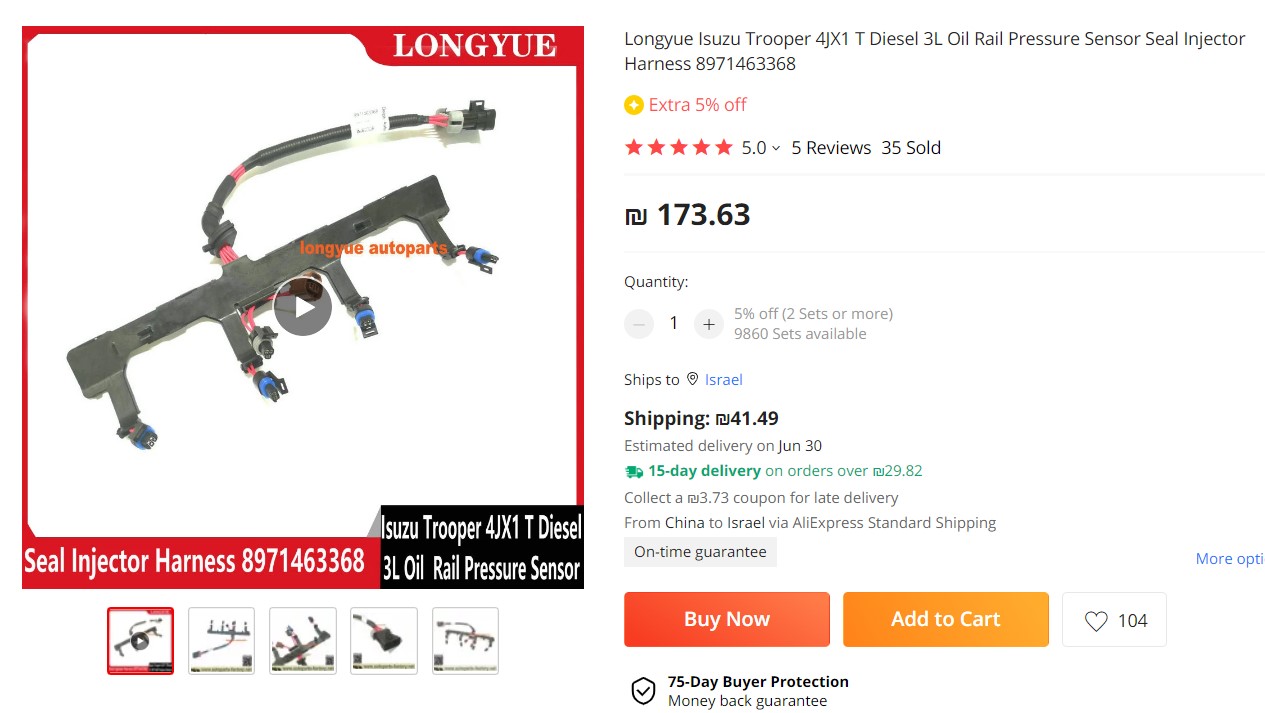Click the wishlist heart icon
Viewport: 1265px width, 713px height.
coord(1096,621)
